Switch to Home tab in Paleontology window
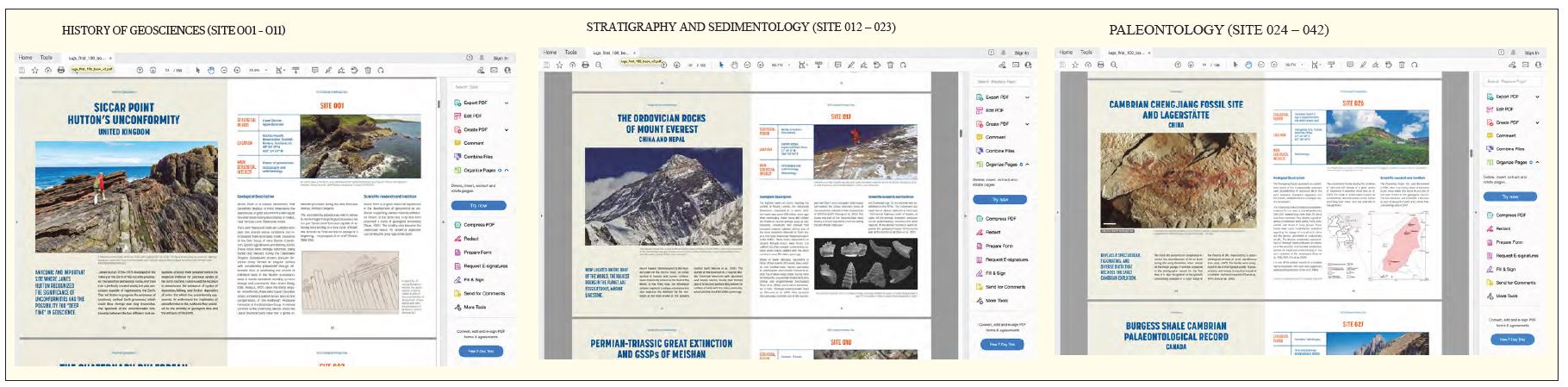The height and width of the screenshot is (387, 1568). click(x=1066, y=53)
